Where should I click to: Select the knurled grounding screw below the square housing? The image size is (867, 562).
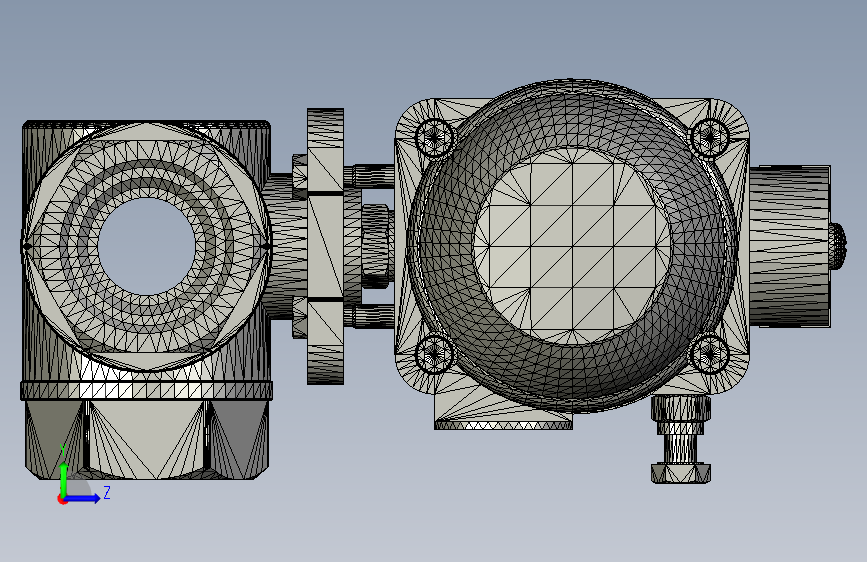[681, 440]
